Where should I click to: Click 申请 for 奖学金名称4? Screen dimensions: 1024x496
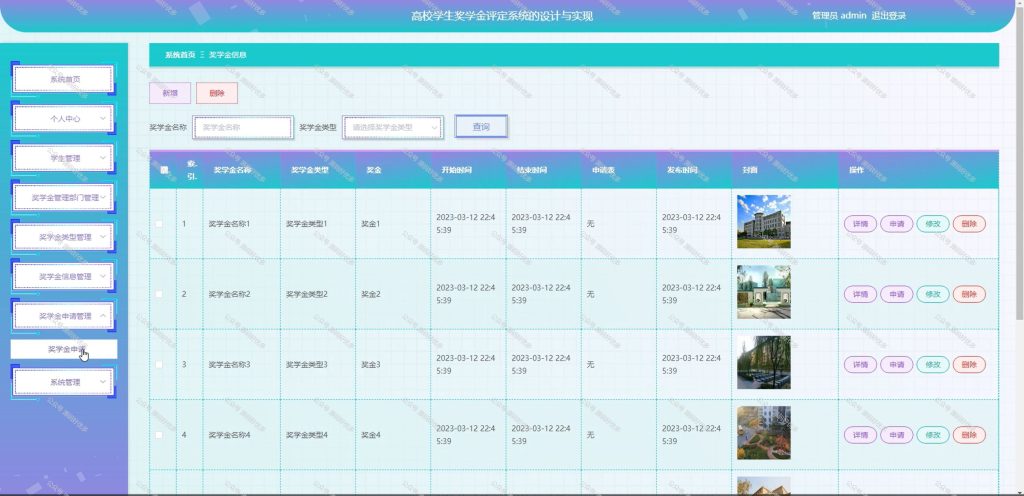pos(897,435)
